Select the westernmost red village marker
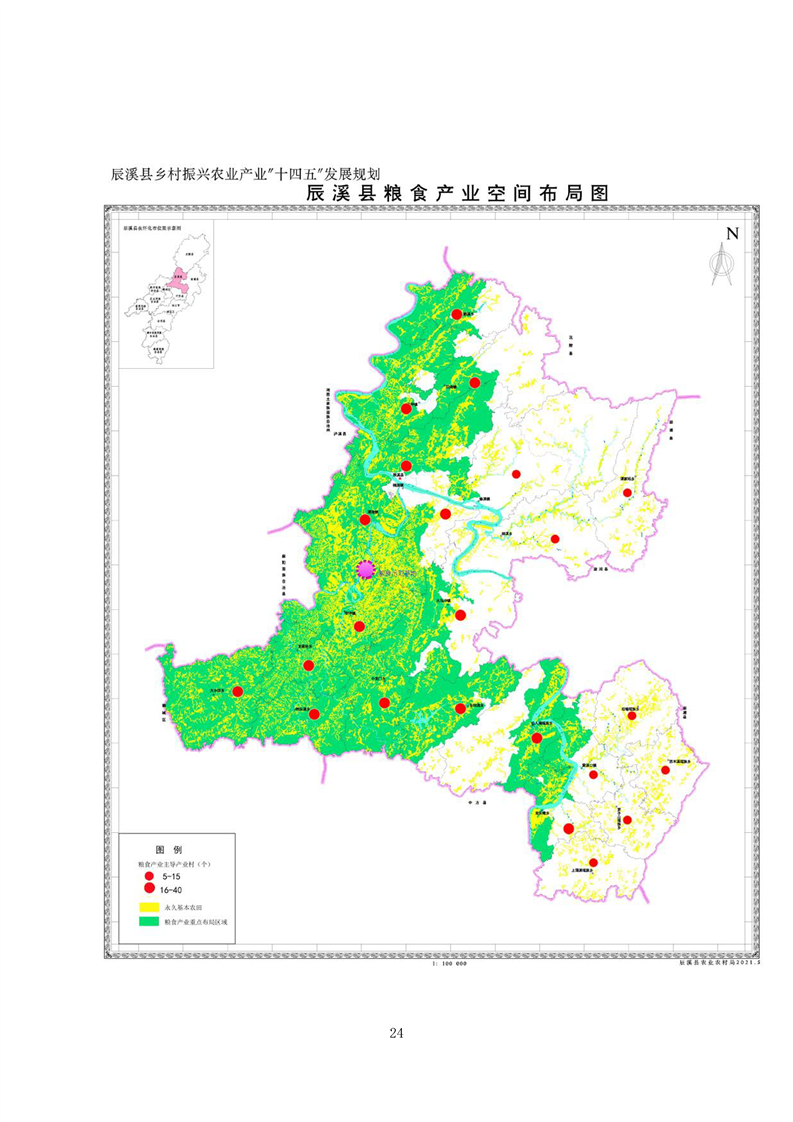This screenshot has height=1122, width=793. click(238, 691)
